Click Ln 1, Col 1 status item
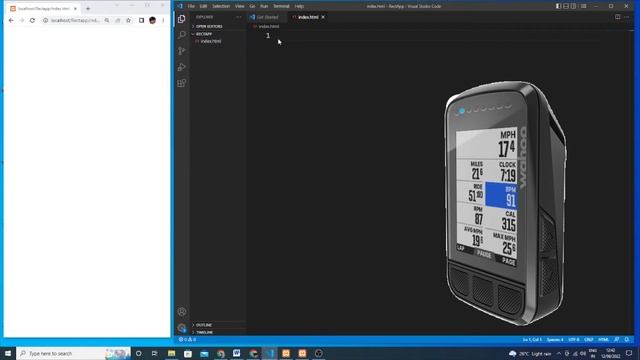This screenshot has width=640, height=360. tap(532, 340)
